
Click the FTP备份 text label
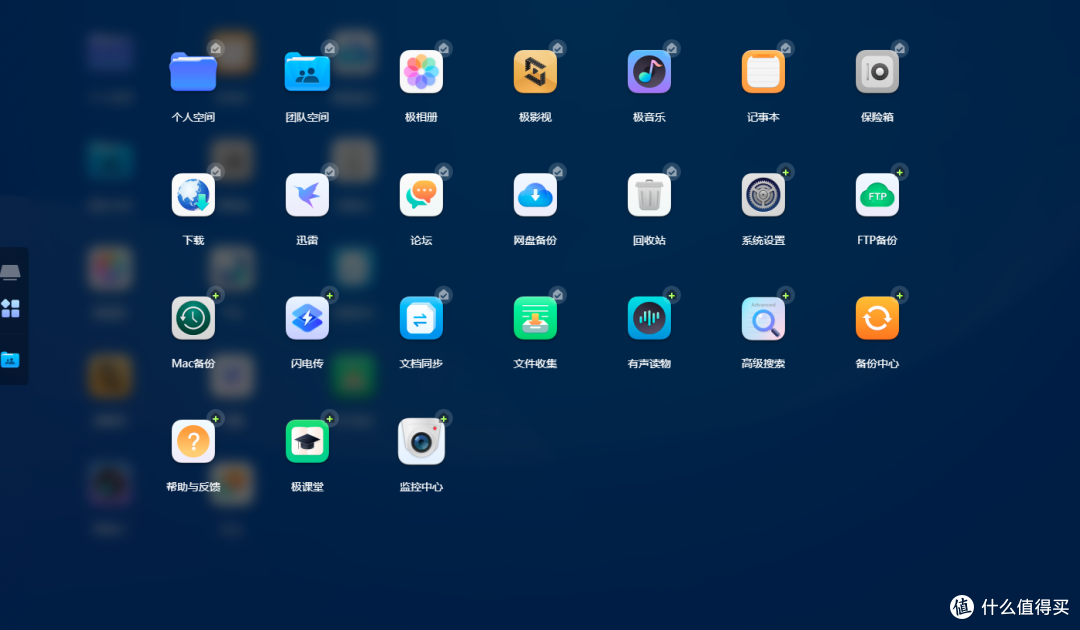point(877,240)
